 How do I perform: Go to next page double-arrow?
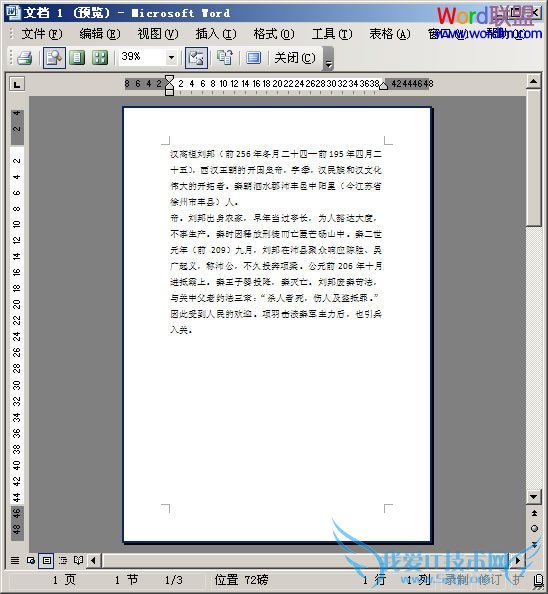pyautogui.click(x=534, y=545)
